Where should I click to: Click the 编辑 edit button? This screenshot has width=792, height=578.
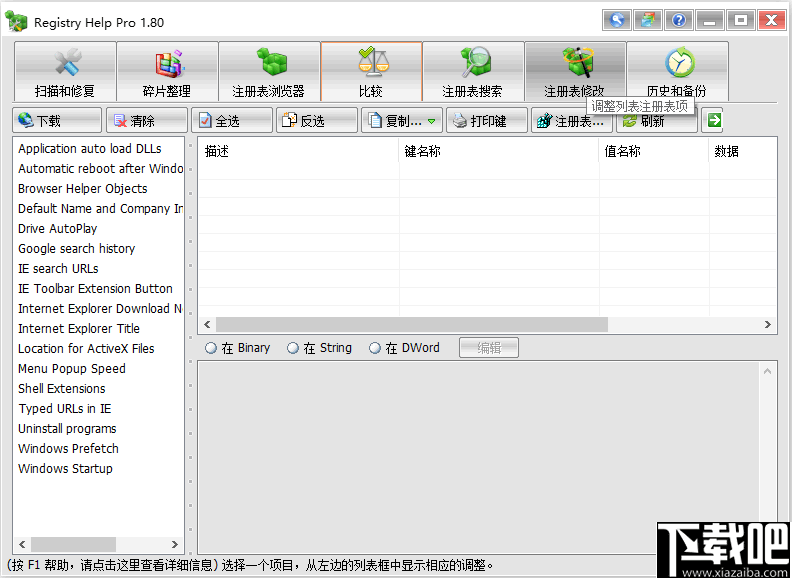click(x=488, y=348)
